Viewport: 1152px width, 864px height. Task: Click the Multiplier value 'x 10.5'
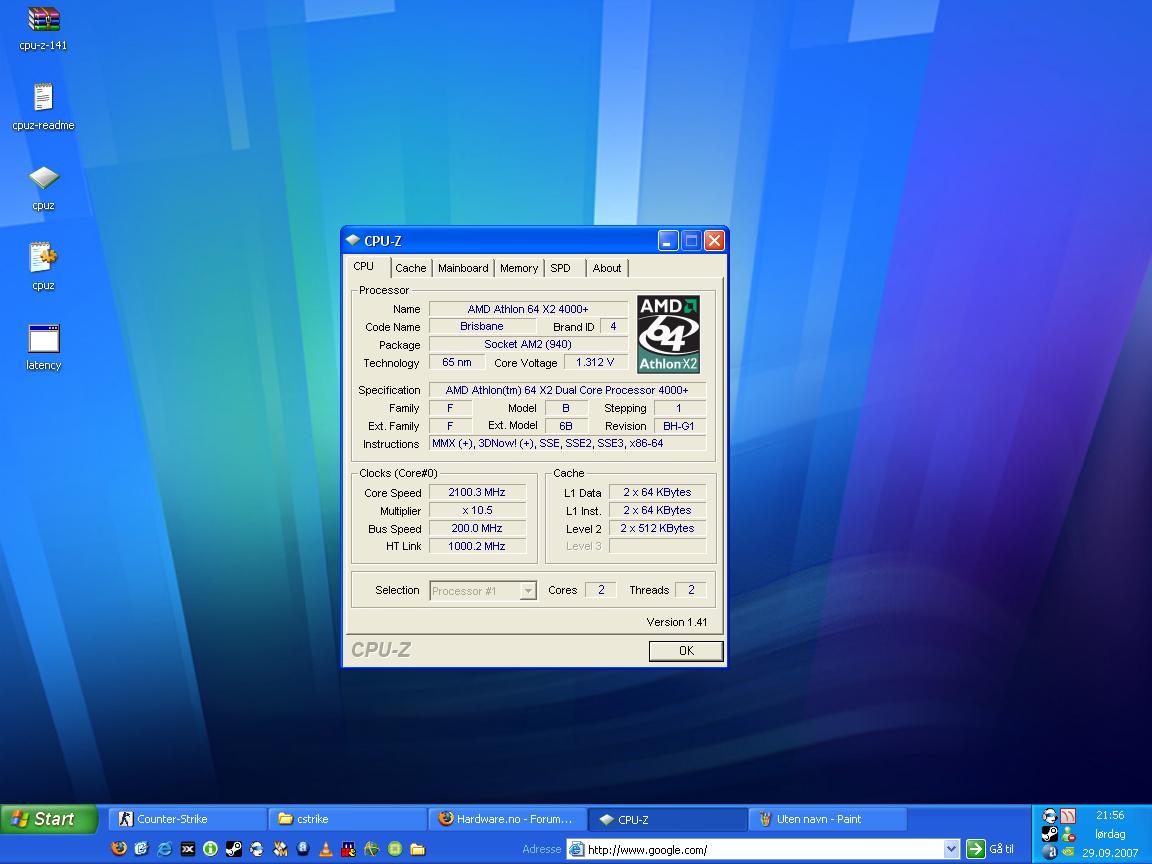click(477, 510)
